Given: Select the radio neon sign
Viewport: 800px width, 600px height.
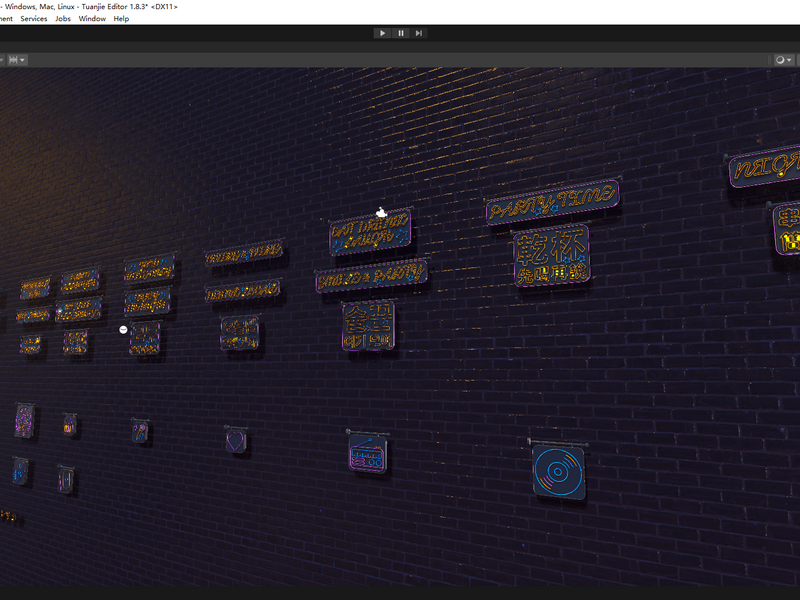Looking at the screenshot, I should tap(367, 453).
